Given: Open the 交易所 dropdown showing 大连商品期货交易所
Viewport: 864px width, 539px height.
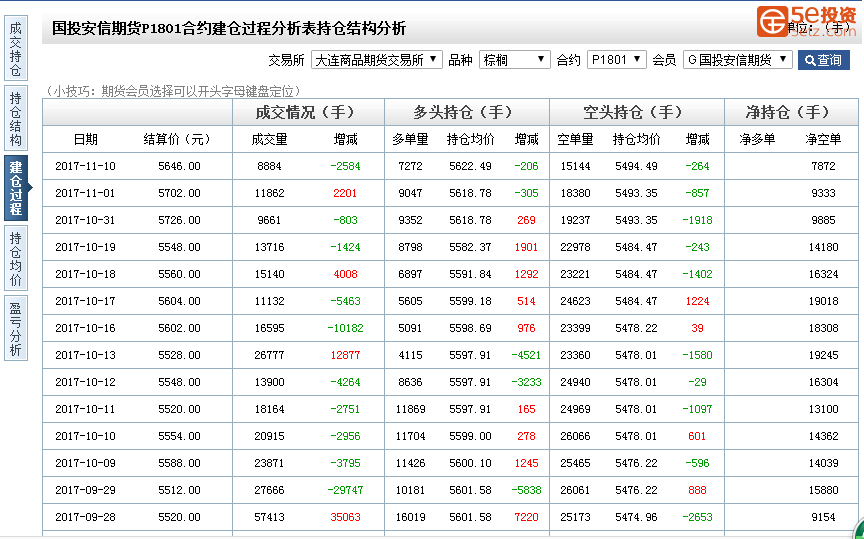Looking at the screenshot, I should click(376, 60).
